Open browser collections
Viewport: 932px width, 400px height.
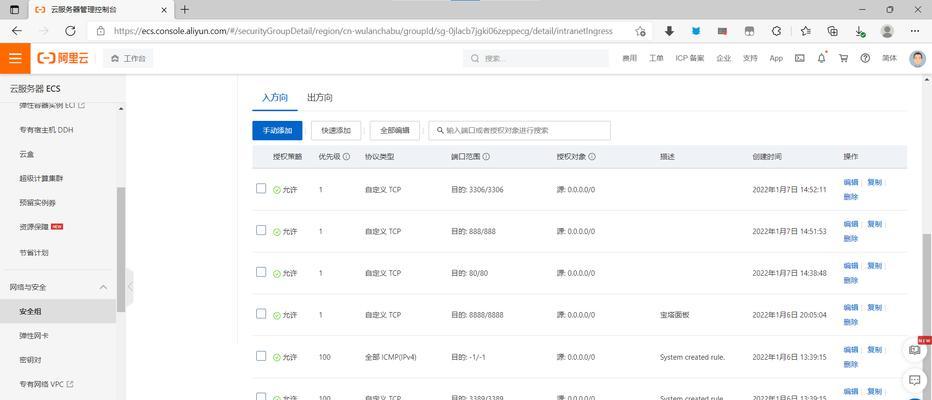(x=833, y=31)
